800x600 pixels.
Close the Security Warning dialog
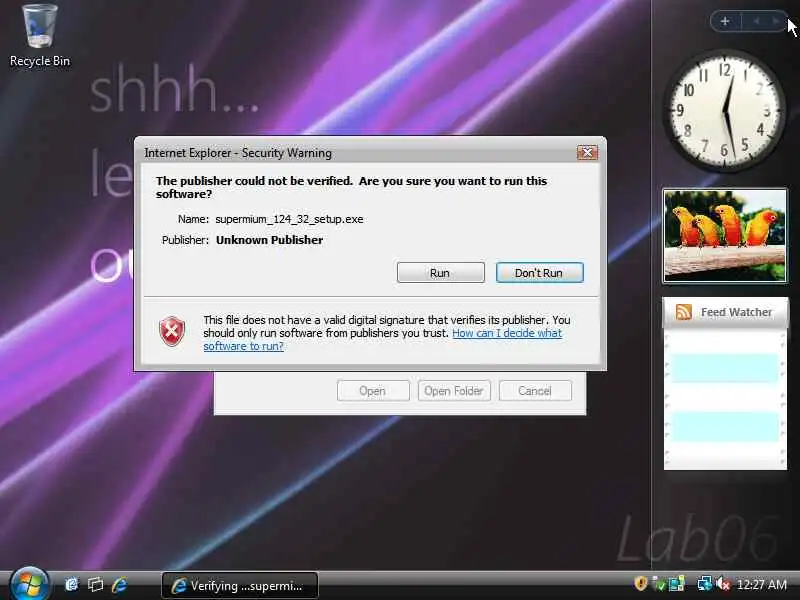click(587, 152)
